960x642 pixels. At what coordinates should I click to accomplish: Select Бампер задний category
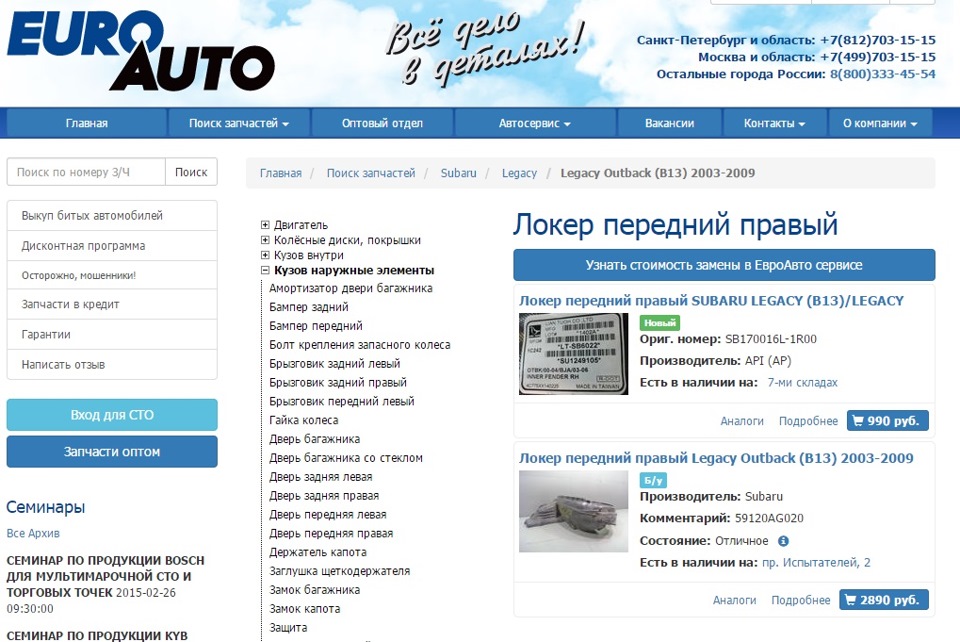[309, 307]
